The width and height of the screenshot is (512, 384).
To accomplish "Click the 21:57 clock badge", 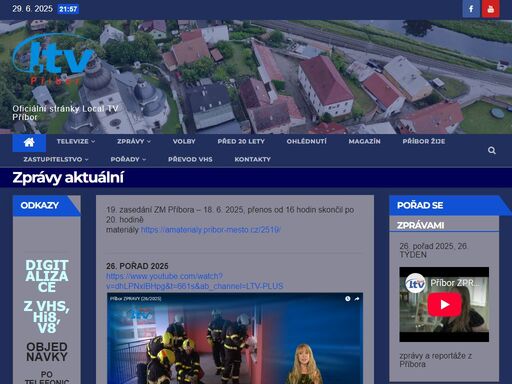I will [x=68, y=9].
